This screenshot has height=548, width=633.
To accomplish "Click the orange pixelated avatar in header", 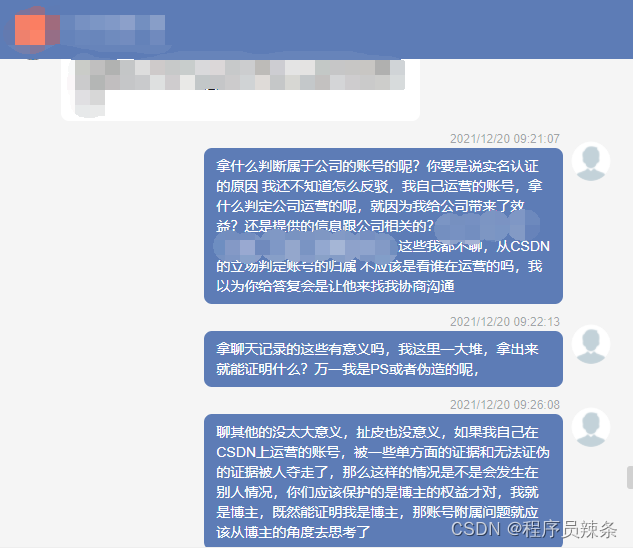I will tap(30, 30).
